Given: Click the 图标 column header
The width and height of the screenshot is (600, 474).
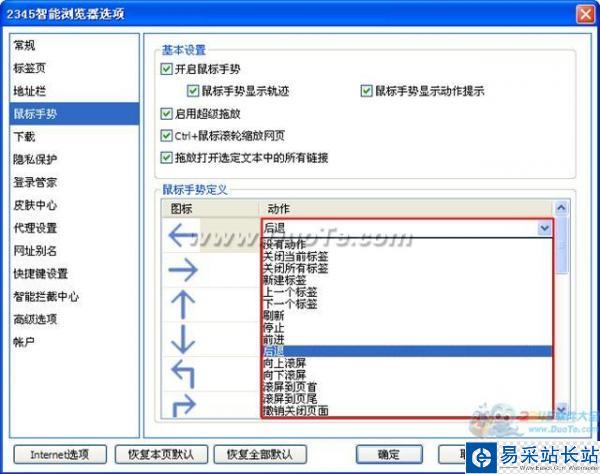Looking at the screenshot, I should tap(210, 208).
